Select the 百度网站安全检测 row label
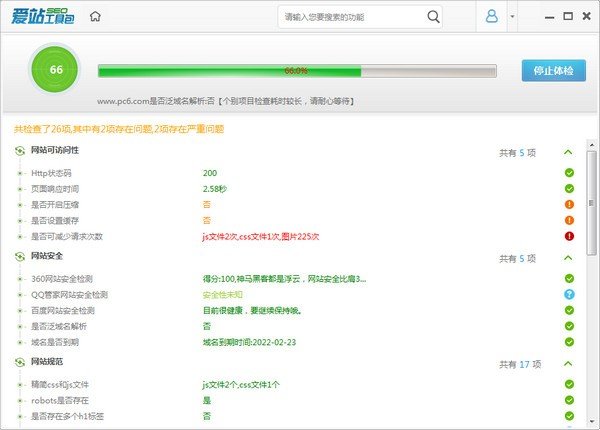 (63, 311)
